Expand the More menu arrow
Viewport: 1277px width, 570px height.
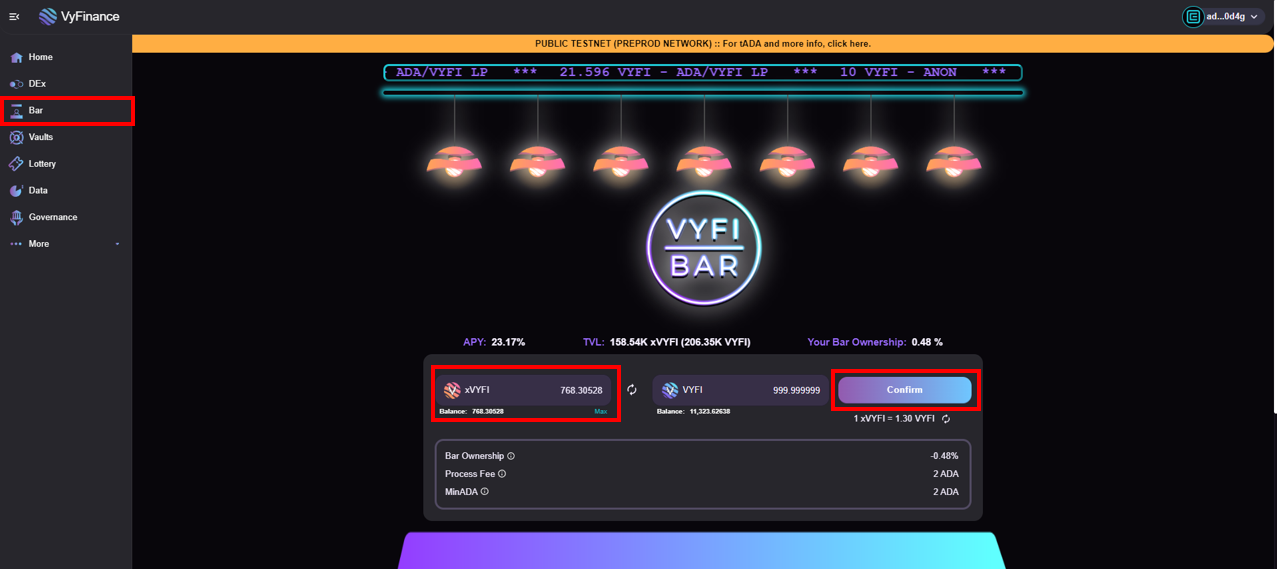(x=117, y=244)
